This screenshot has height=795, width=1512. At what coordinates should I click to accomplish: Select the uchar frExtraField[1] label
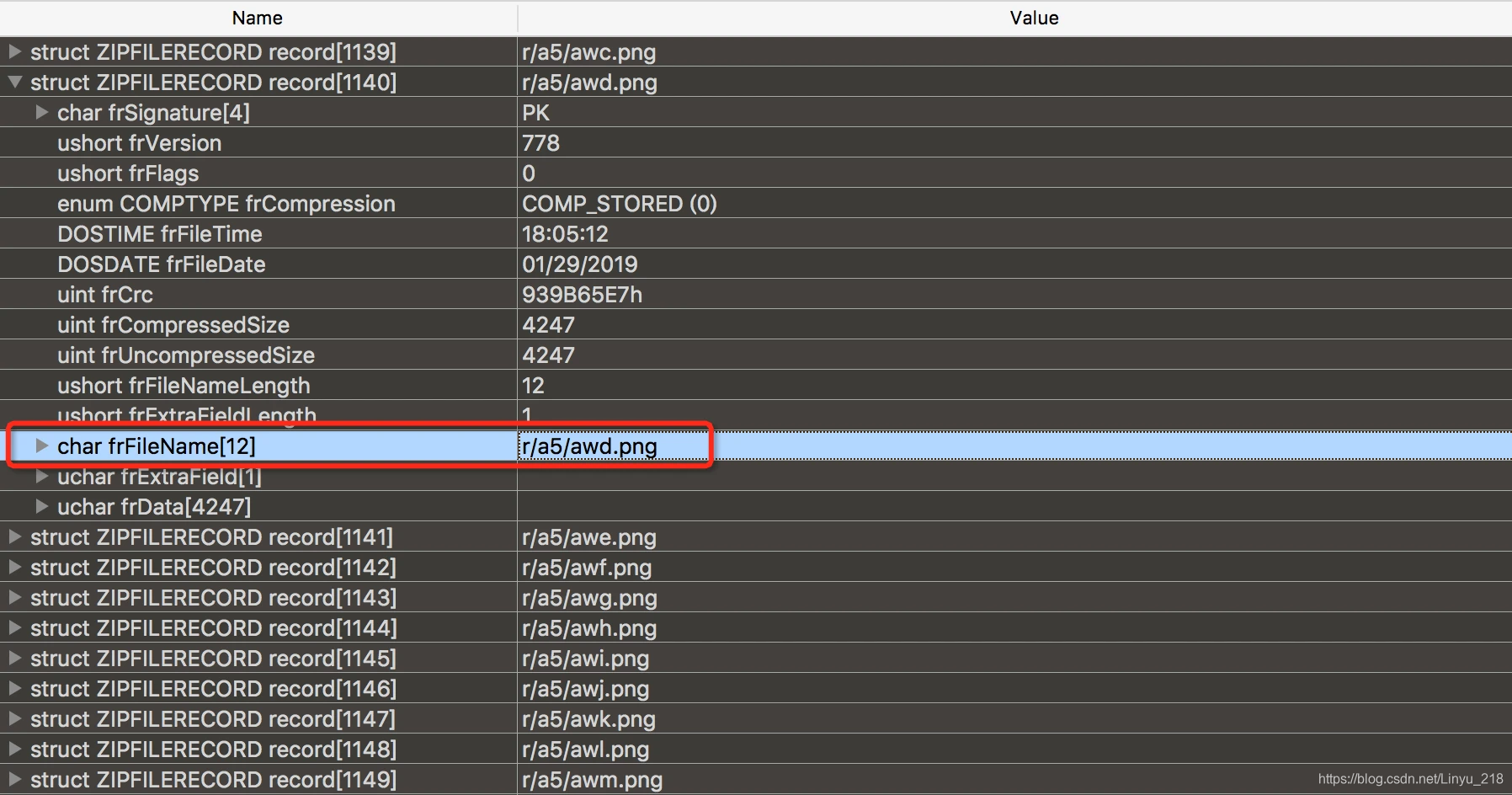tap(159, 477)
